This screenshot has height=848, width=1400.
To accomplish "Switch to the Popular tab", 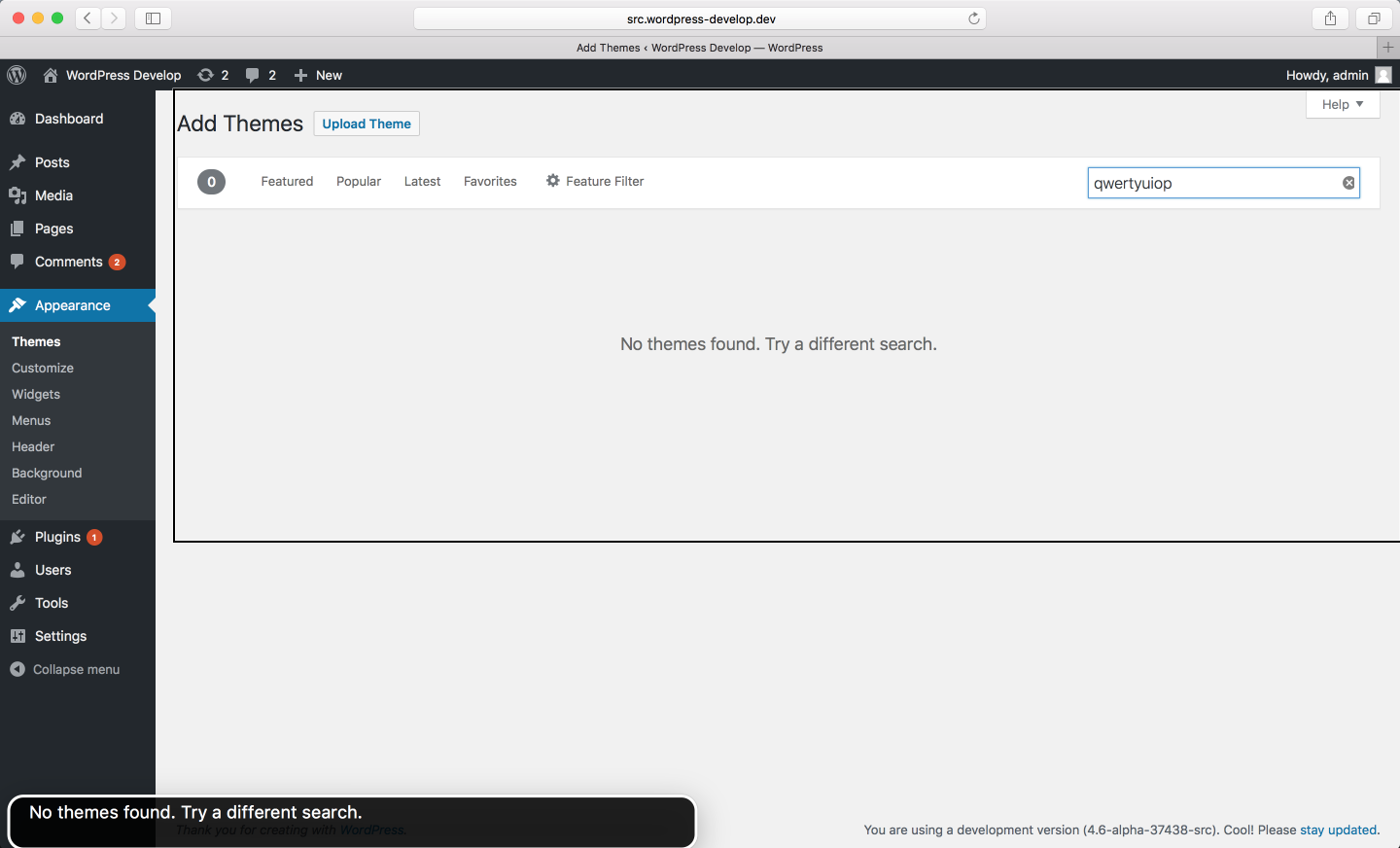I will 359,181.
